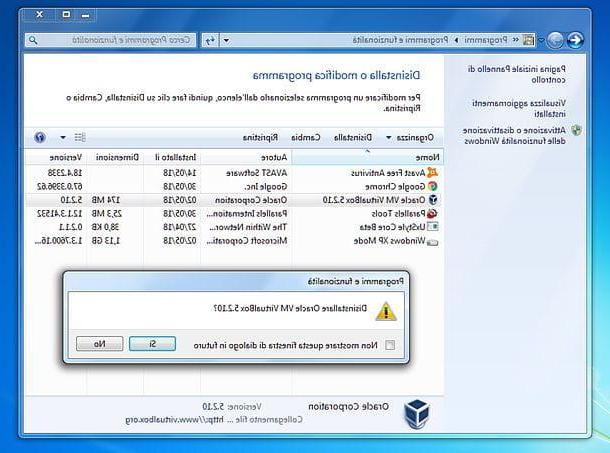Click the Avast Free Antivirus icon
The width and height of the screenshot is (610, 453).
[432, 172]
